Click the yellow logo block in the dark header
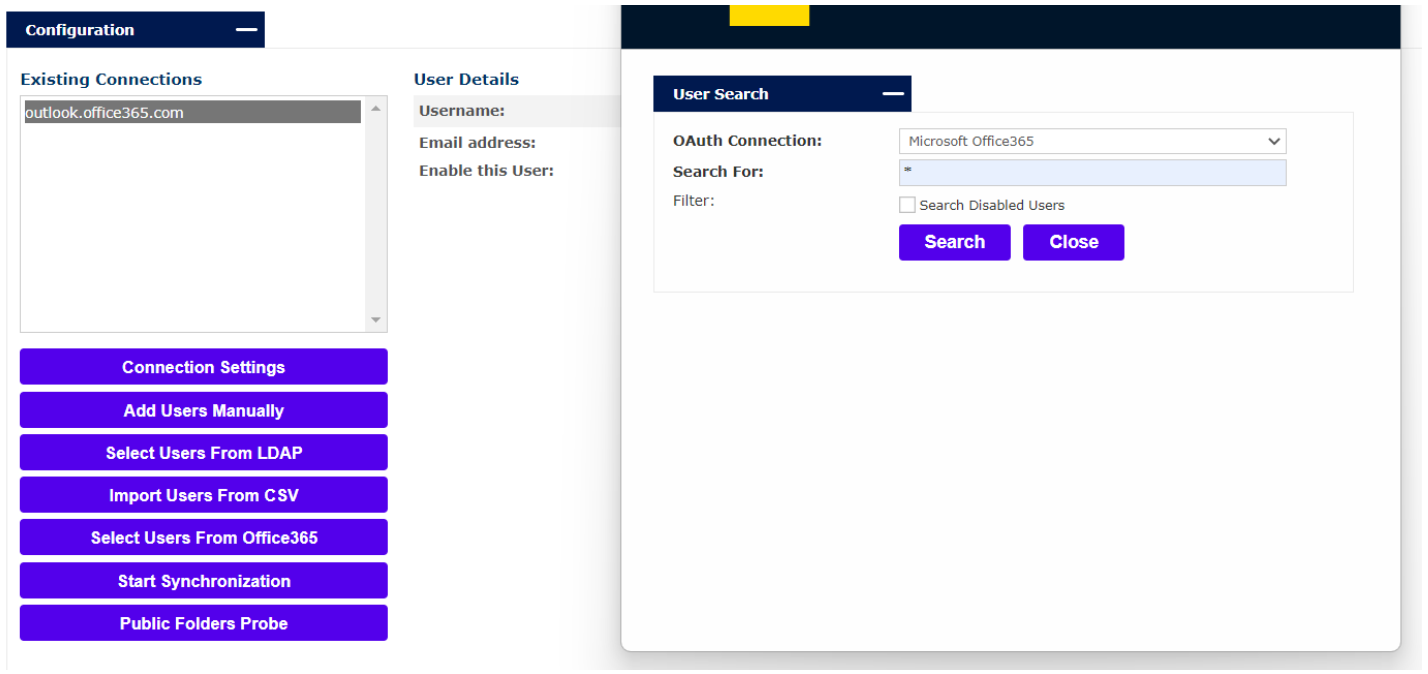Screen dimensions: 1428x674 point(769,15)
